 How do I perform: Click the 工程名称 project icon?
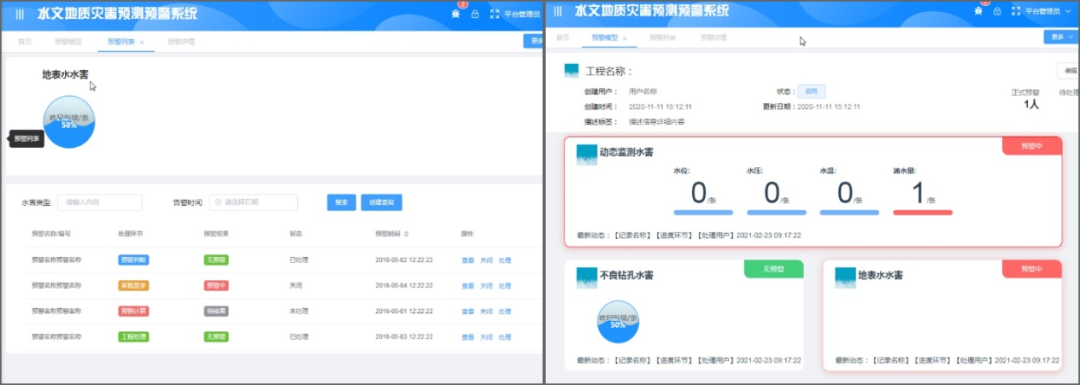572,70
